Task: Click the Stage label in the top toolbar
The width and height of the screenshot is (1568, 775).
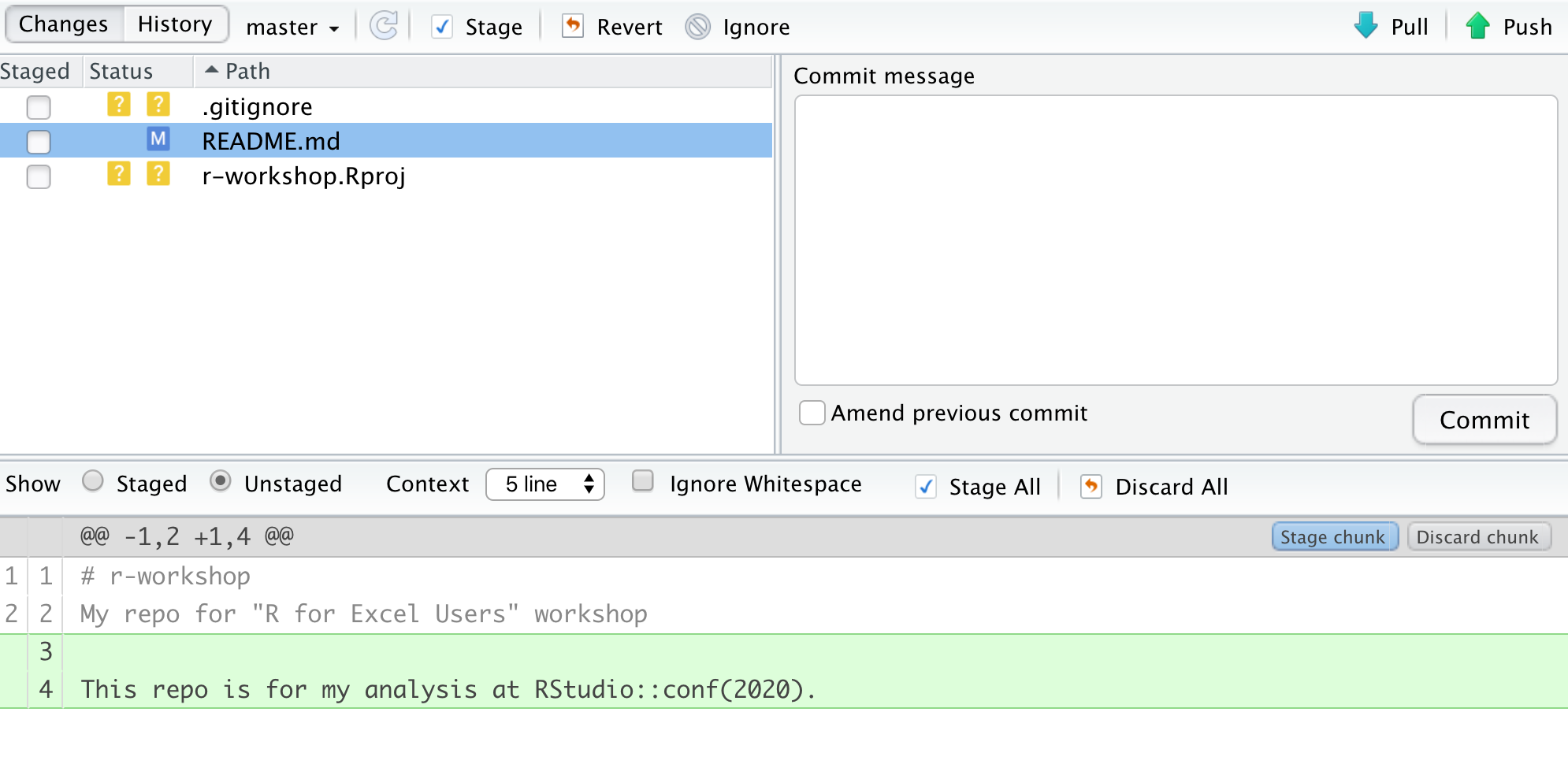Action: coord(494,28)
